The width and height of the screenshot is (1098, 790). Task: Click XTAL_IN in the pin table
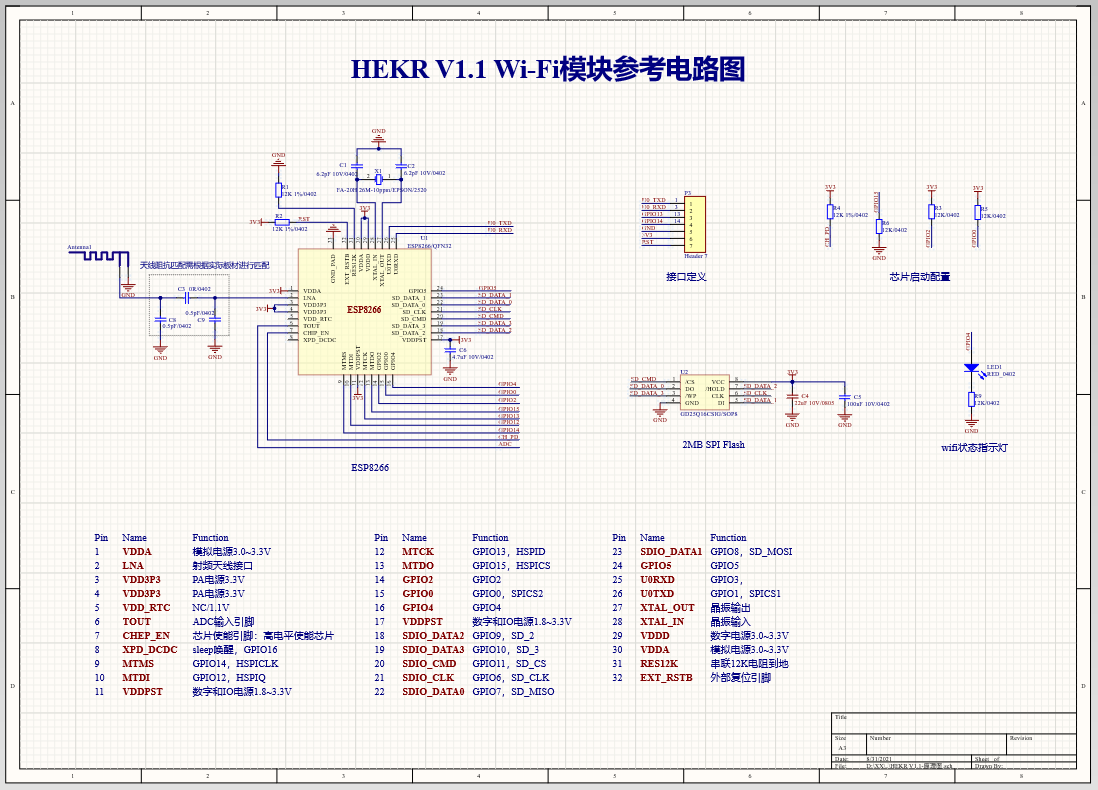662,621
